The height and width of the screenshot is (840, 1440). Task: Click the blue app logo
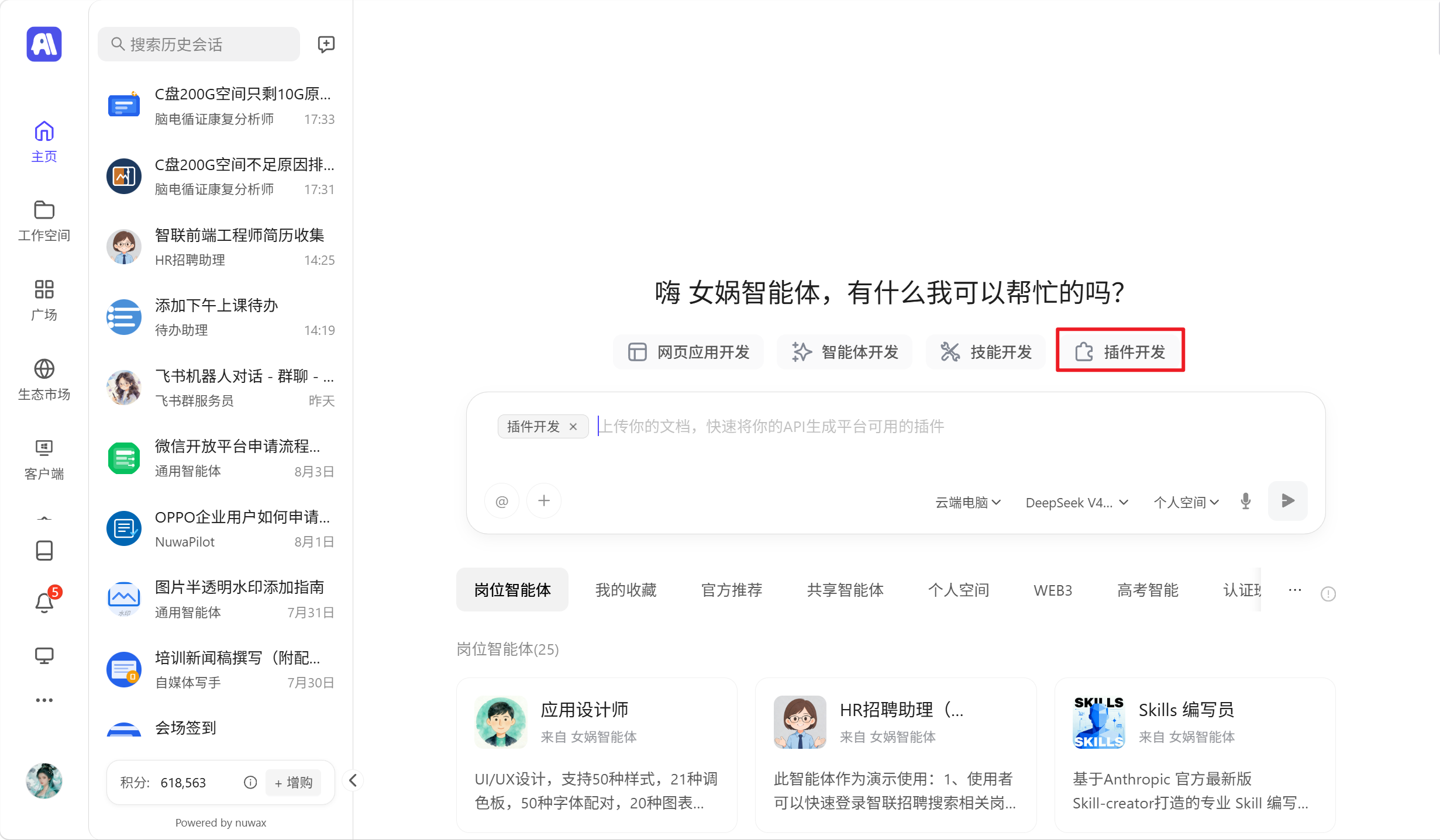[44, 44]
